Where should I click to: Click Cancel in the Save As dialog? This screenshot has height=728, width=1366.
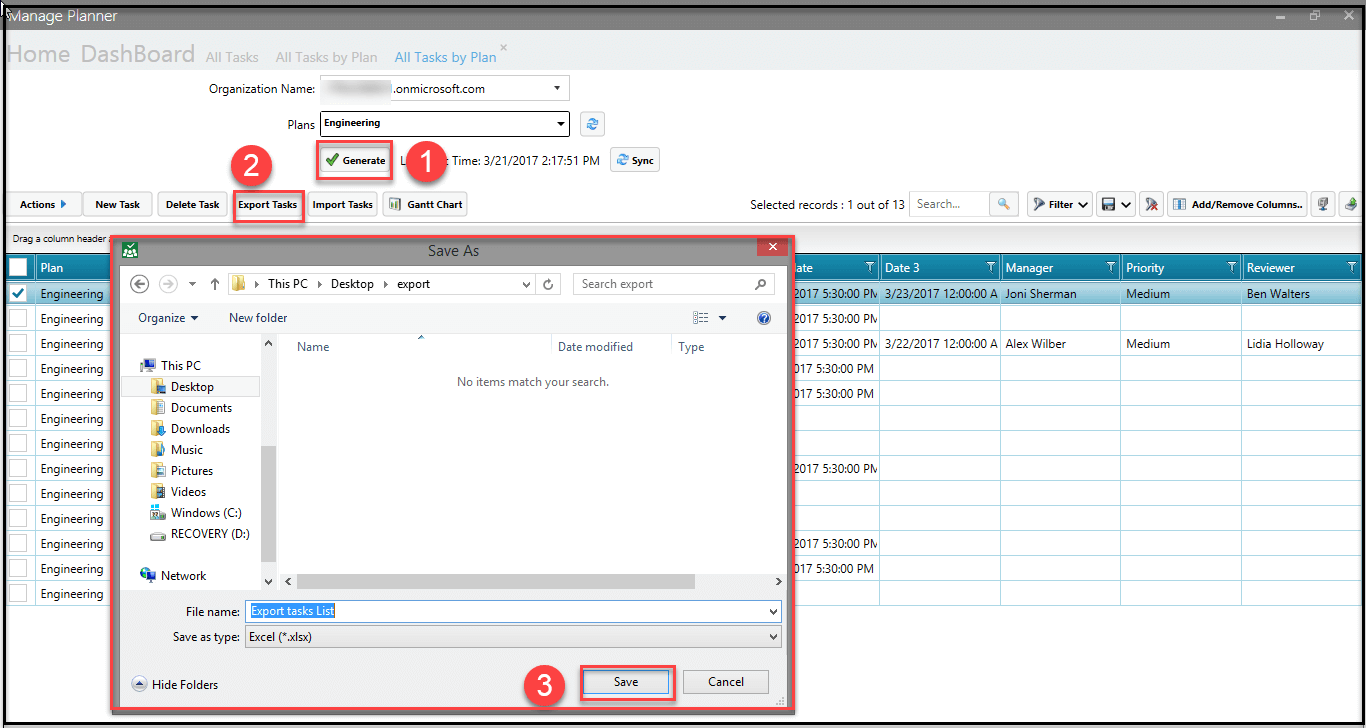coord(726,682)
